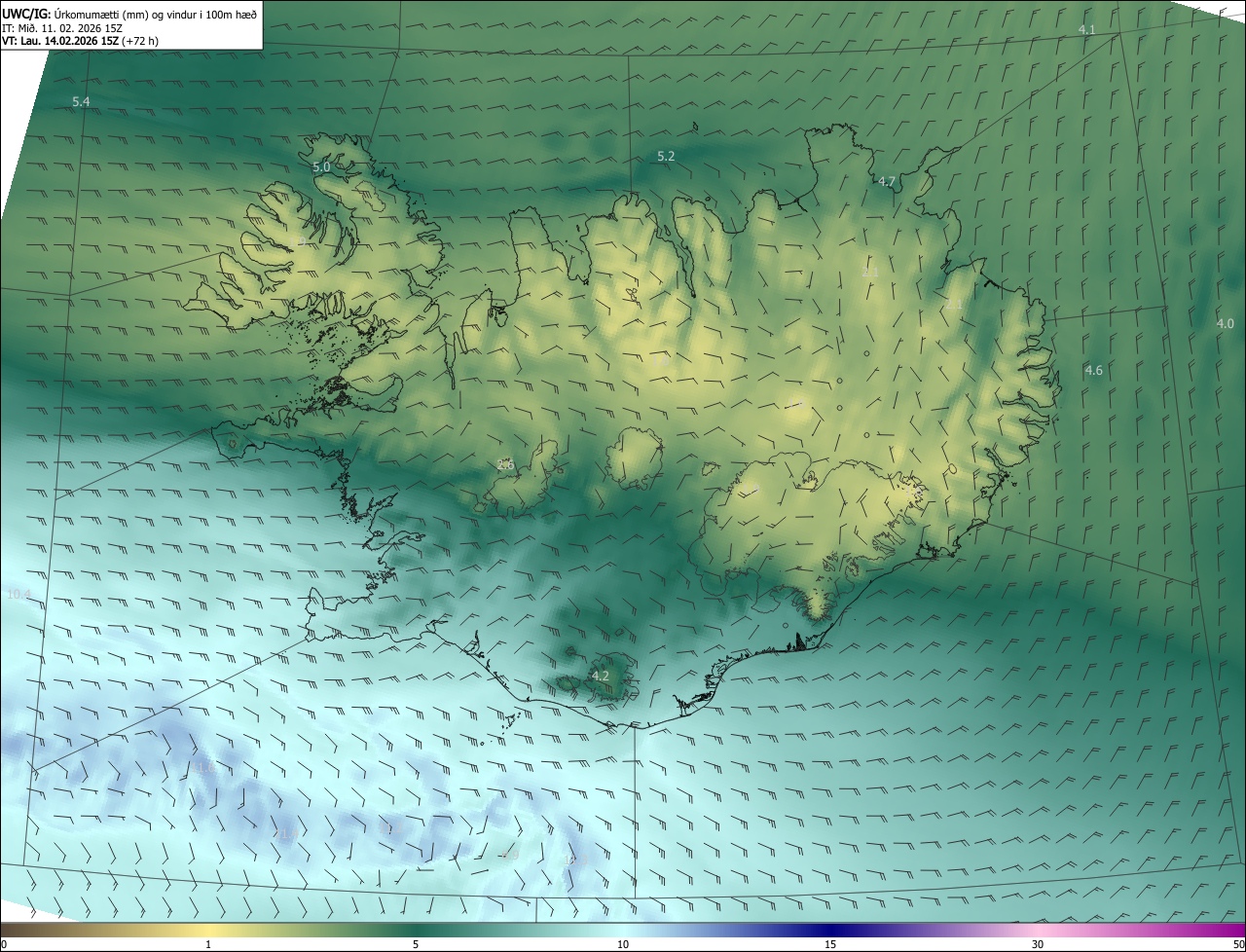Click the 4.7 value label in the northeast
The image size is (1246, 952).
[x=887, y=181]
